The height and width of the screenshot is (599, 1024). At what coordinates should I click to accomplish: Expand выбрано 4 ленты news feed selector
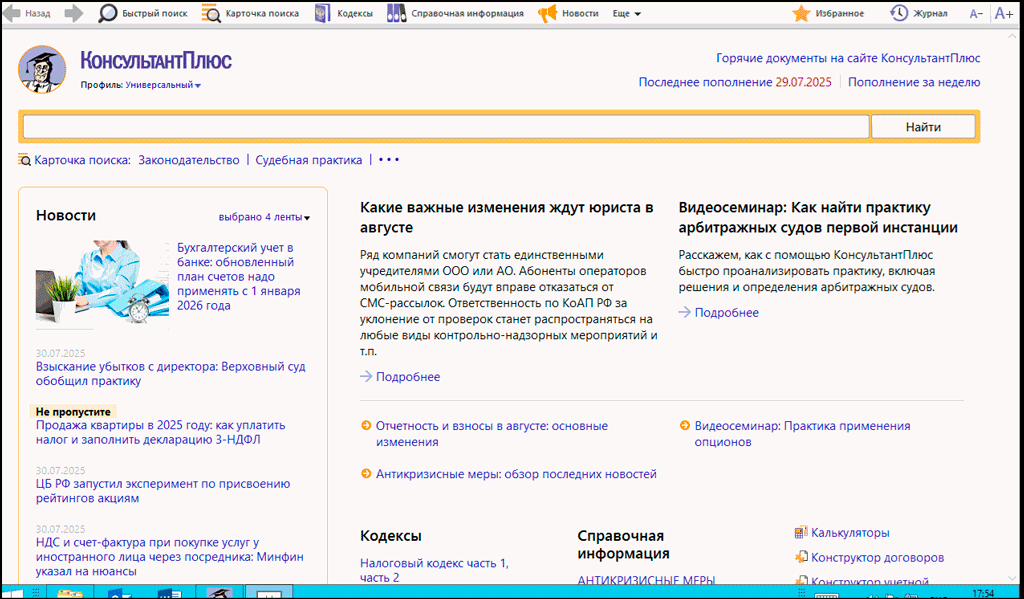tap(264, 218)
